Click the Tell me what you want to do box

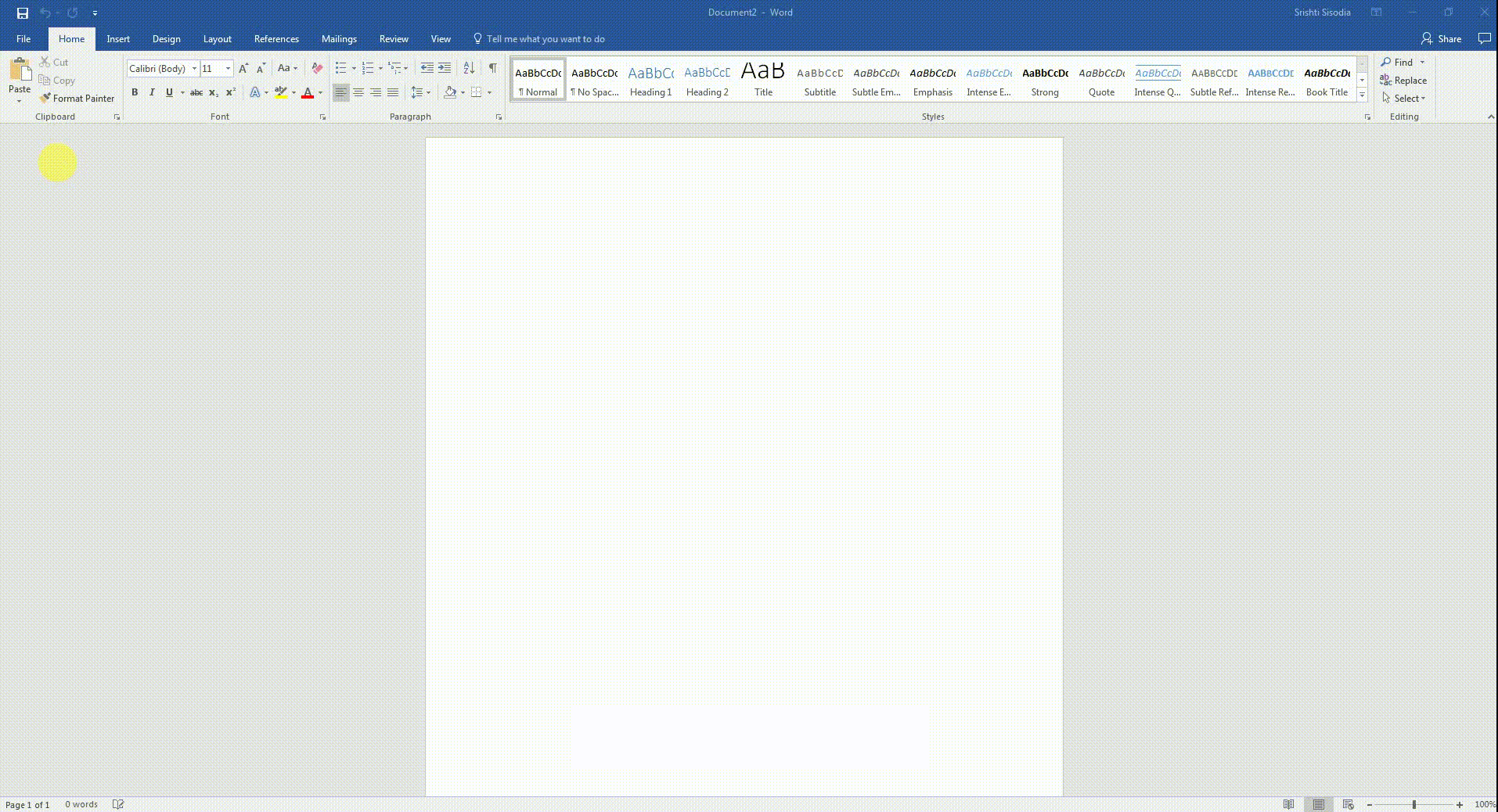point(540,39)
